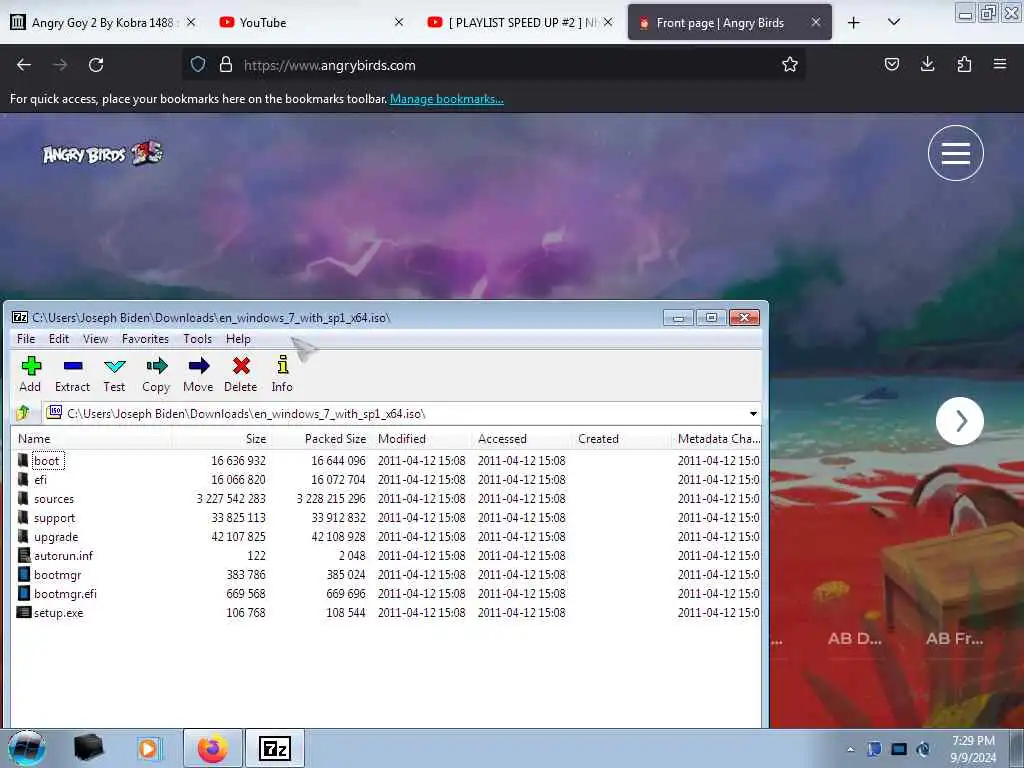Sort by the Created column header
The width and height of the screenshot is (1024, 768).
click(621, 439)
